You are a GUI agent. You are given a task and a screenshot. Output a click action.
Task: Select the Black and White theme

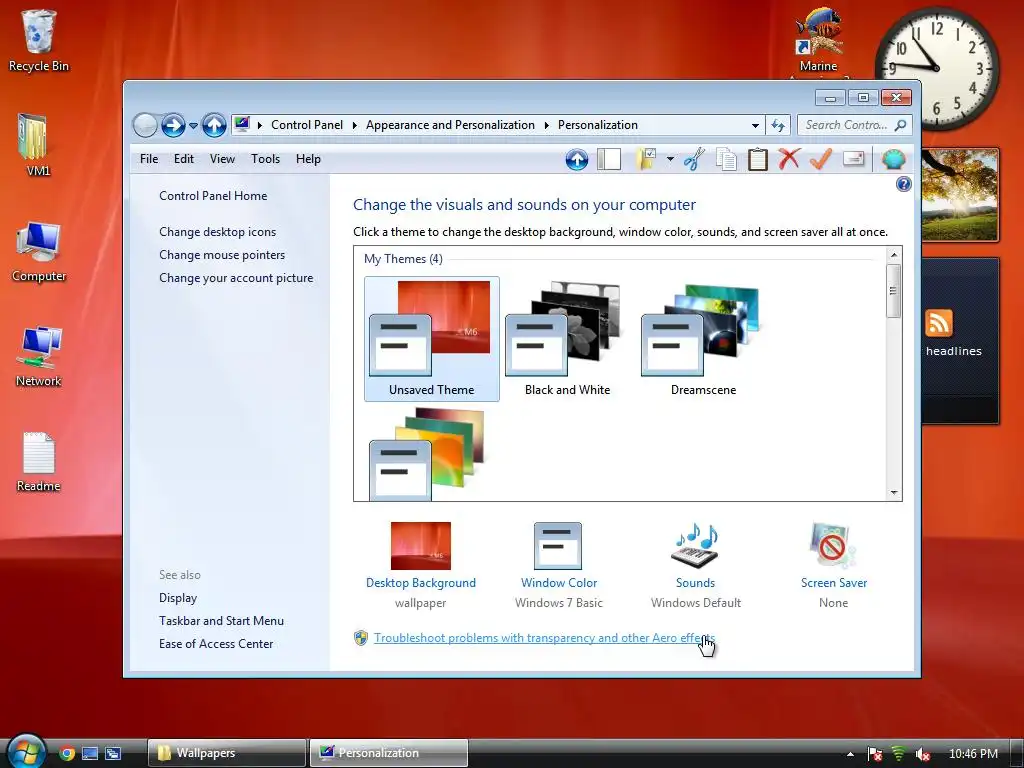pyautogui.click(x=568, y=338)
